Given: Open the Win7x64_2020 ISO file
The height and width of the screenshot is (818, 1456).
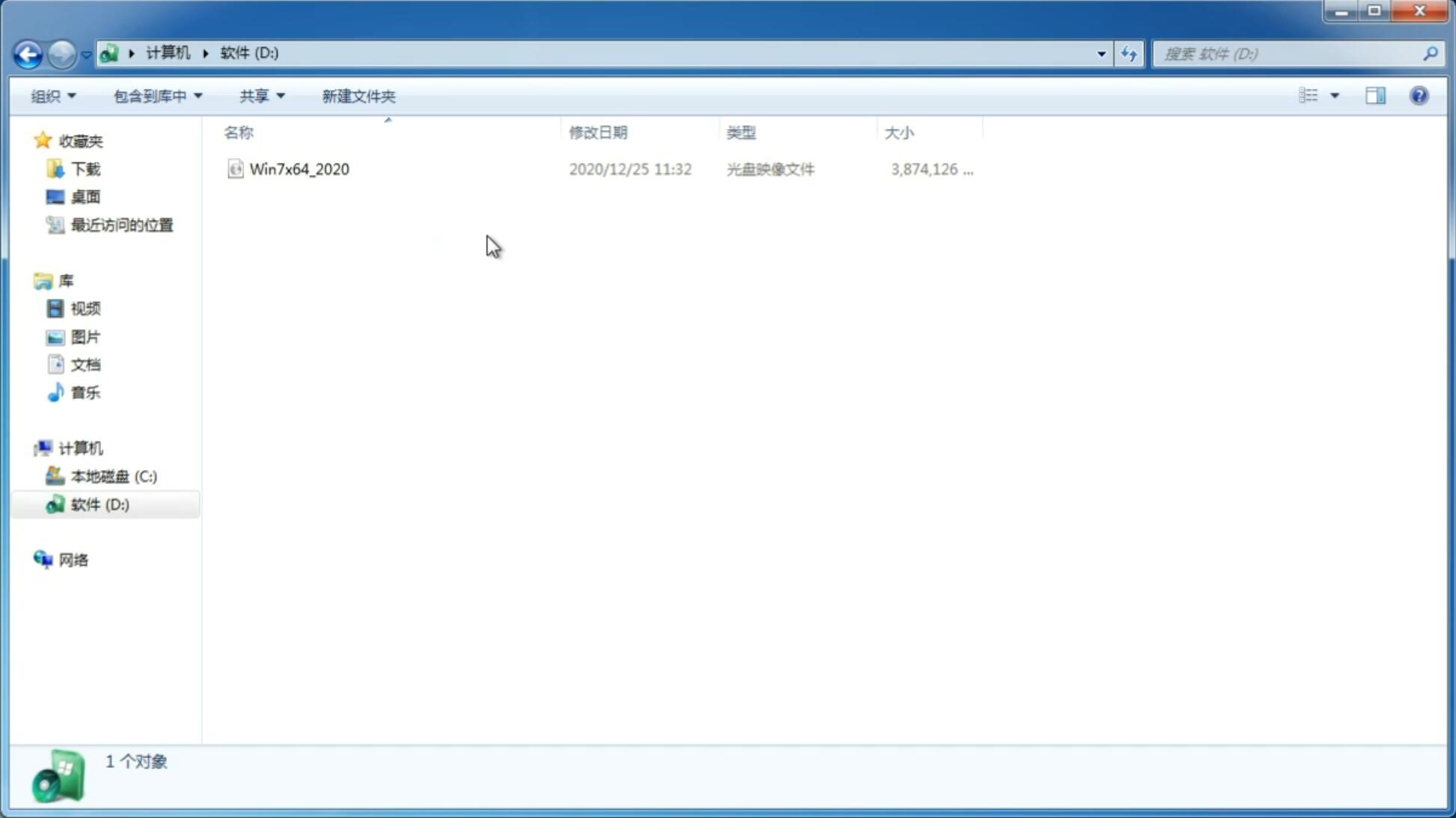Looking at the screenshot, I should click(299, 169).
